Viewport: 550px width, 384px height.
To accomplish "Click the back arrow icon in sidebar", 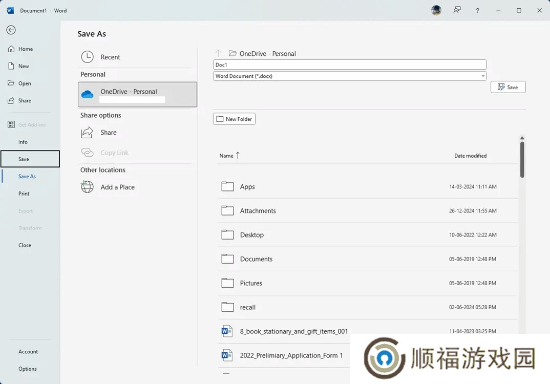I will [x=11, y=30].
